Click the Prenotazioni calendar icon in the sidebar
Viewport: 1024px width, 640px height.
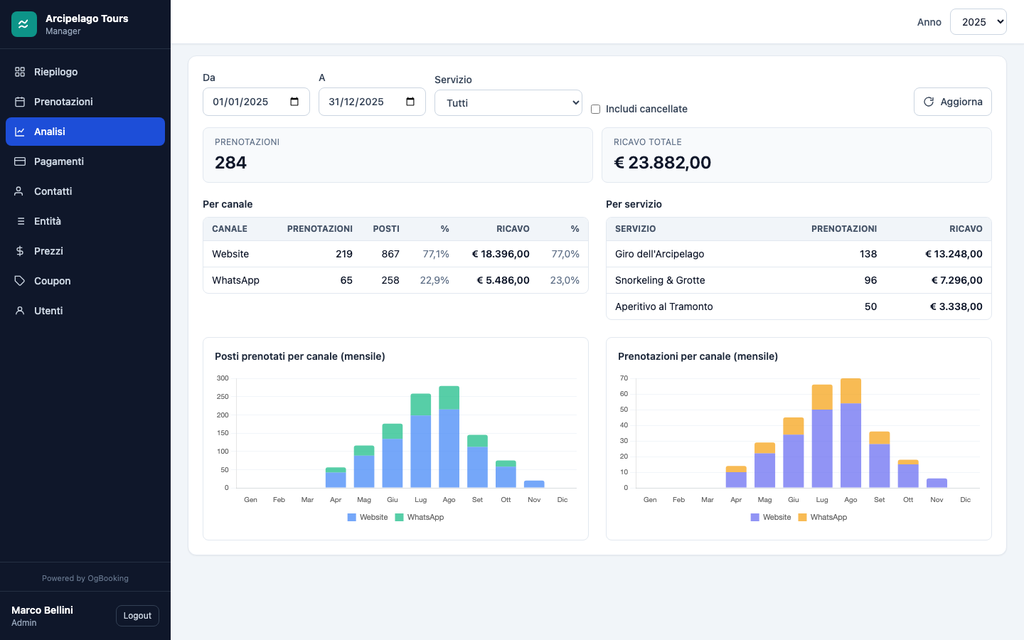[x=20, y=102]
